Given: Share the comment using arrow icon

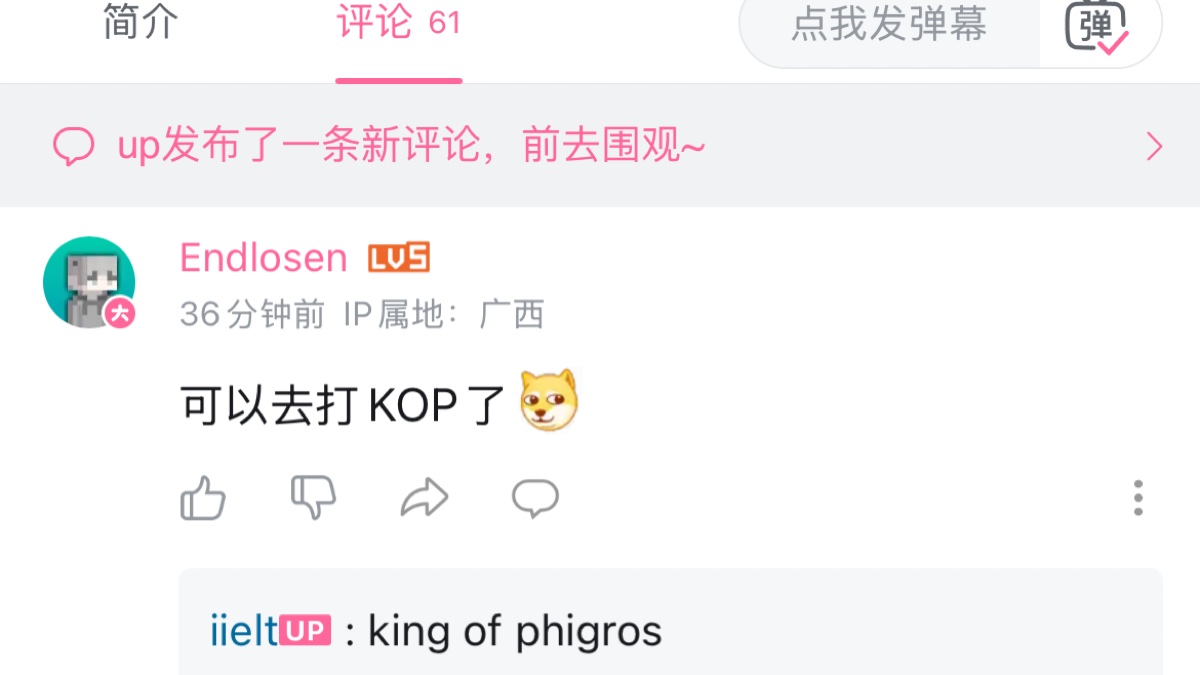Looking at the screenshot, I should coord(424,497).
